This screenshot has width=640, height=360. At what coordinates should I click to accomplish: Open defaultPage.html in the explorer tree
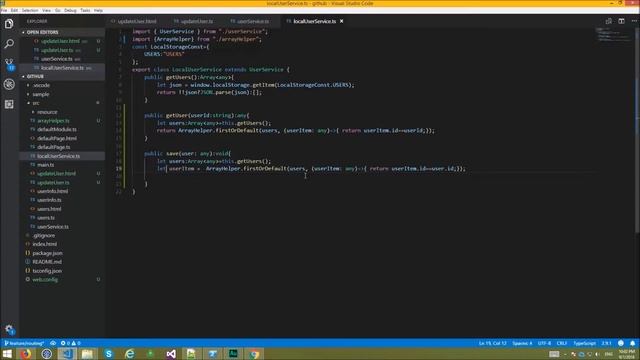click(57, 138)
